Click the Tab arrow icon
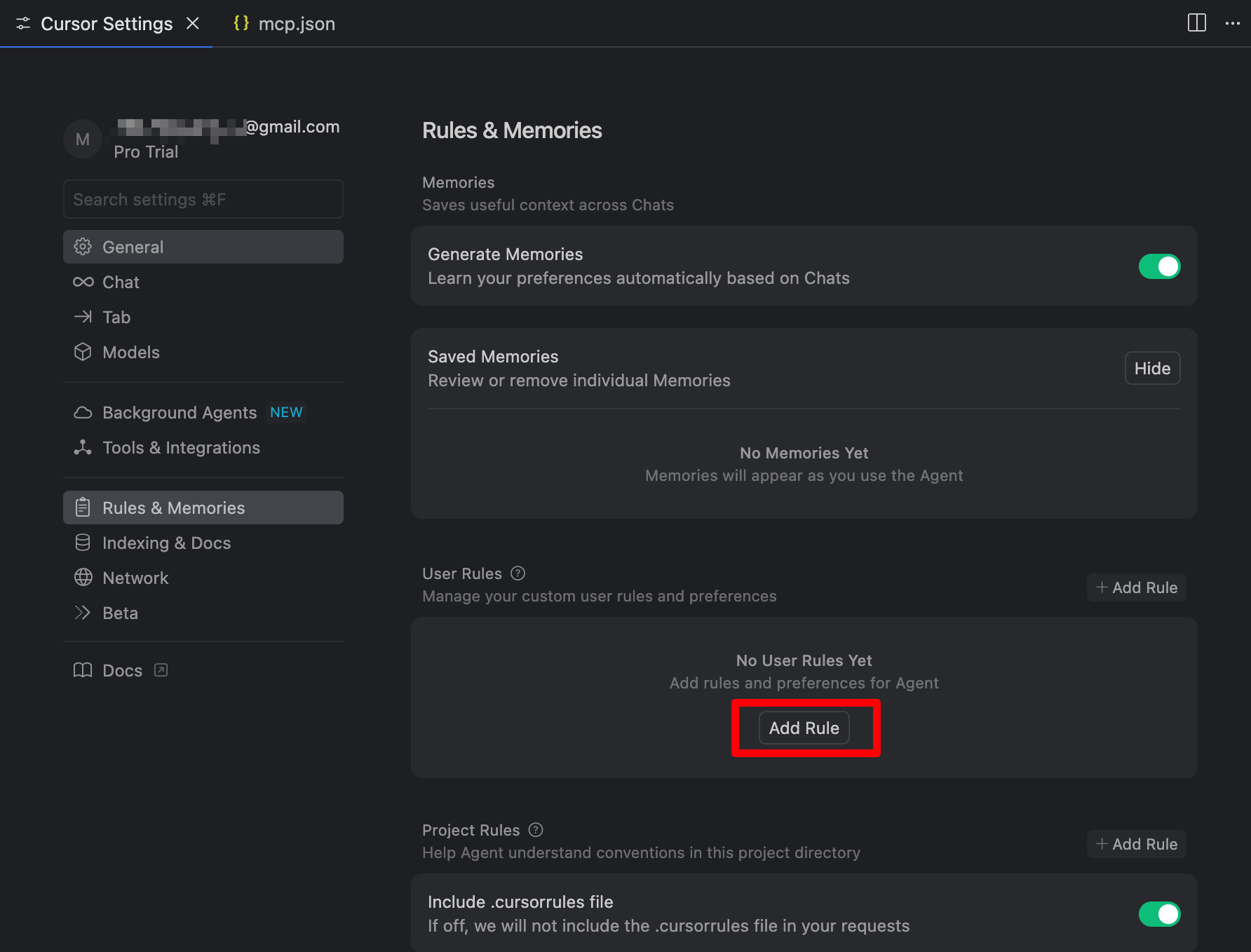 (83, 317)
